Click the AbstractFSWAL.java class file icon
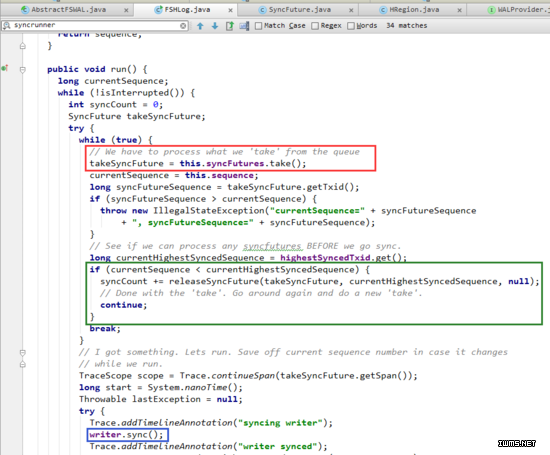550x455 pixels. pos(25,9)
